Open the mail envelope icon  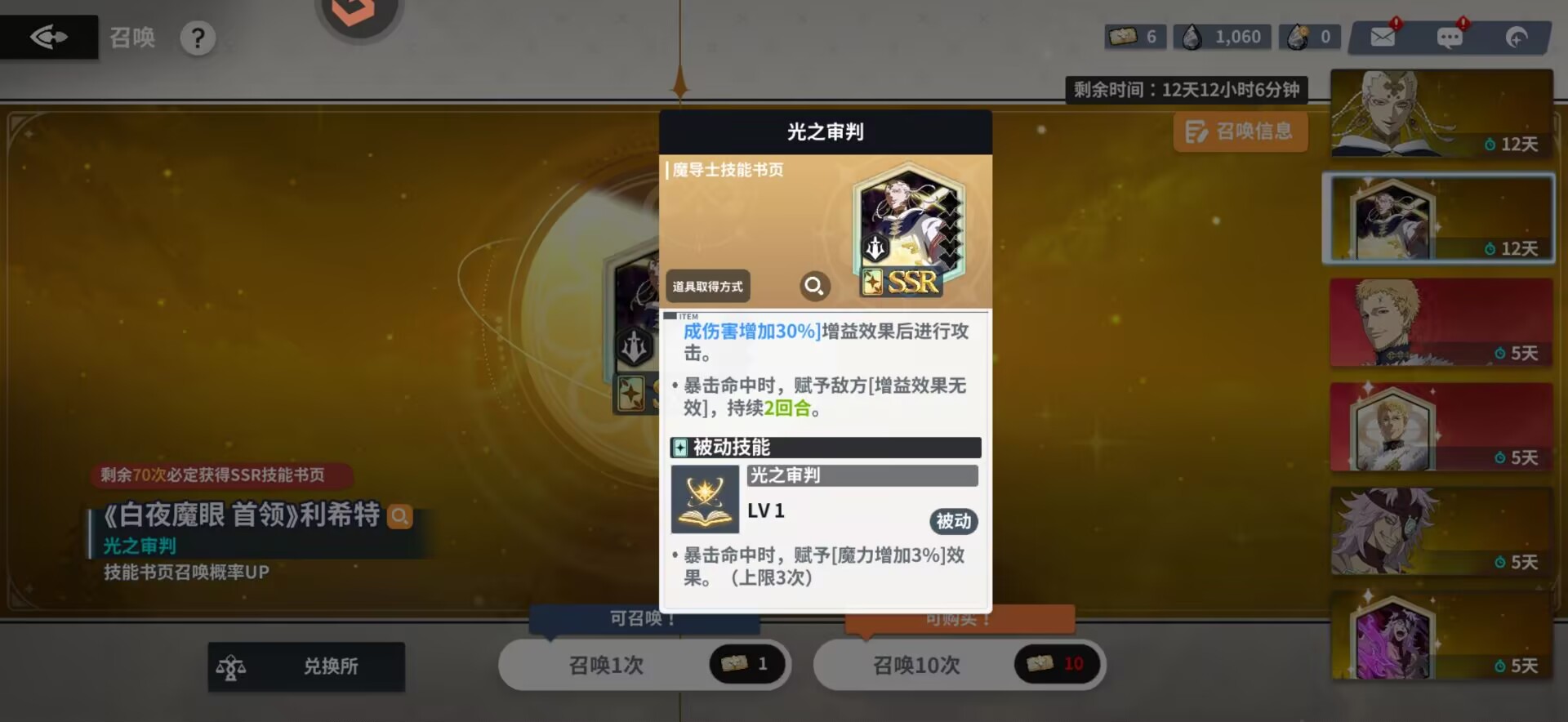point(1383,37)
